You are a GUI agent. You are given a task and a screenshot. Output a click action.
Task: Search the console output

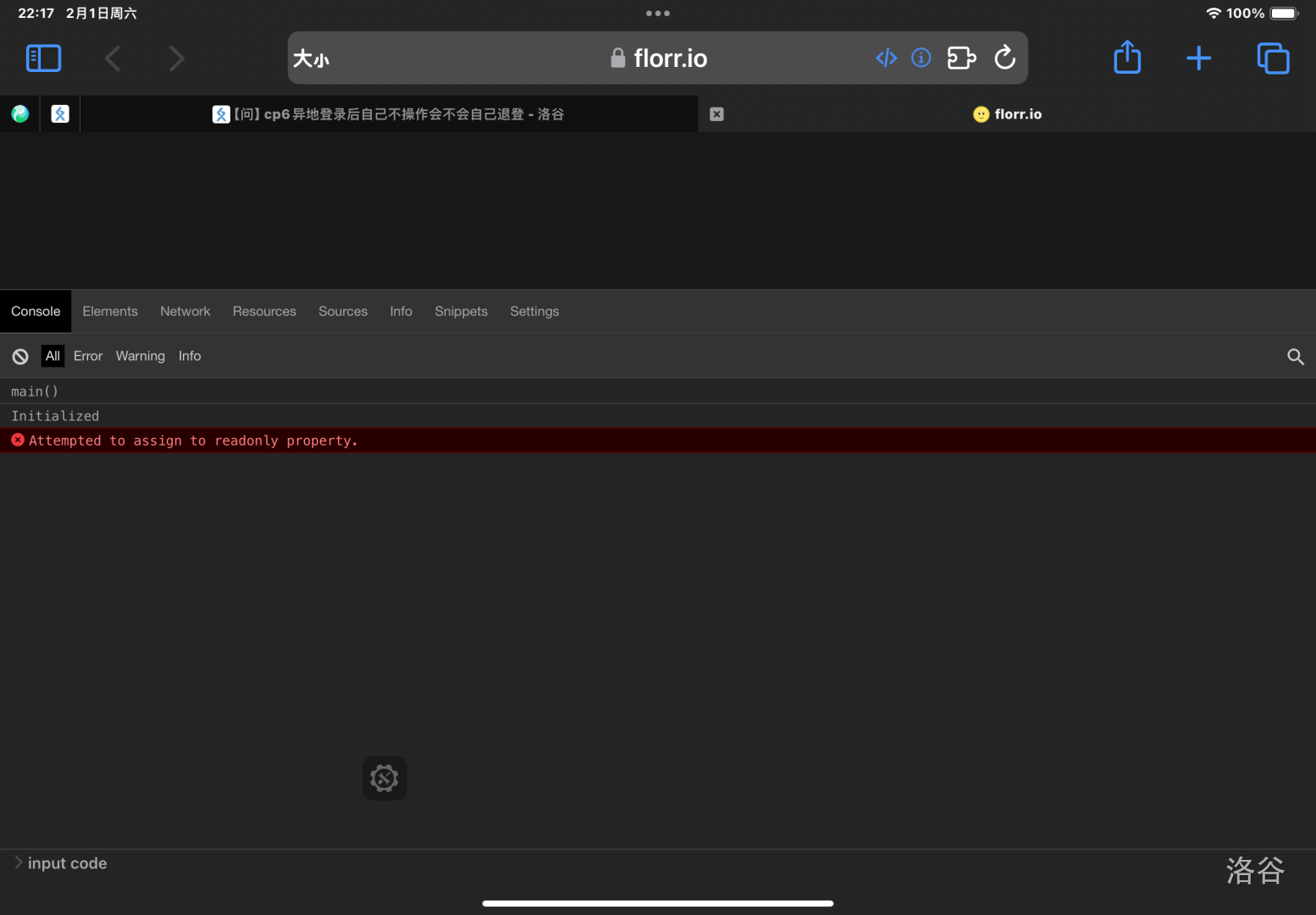pos(1295,357)
